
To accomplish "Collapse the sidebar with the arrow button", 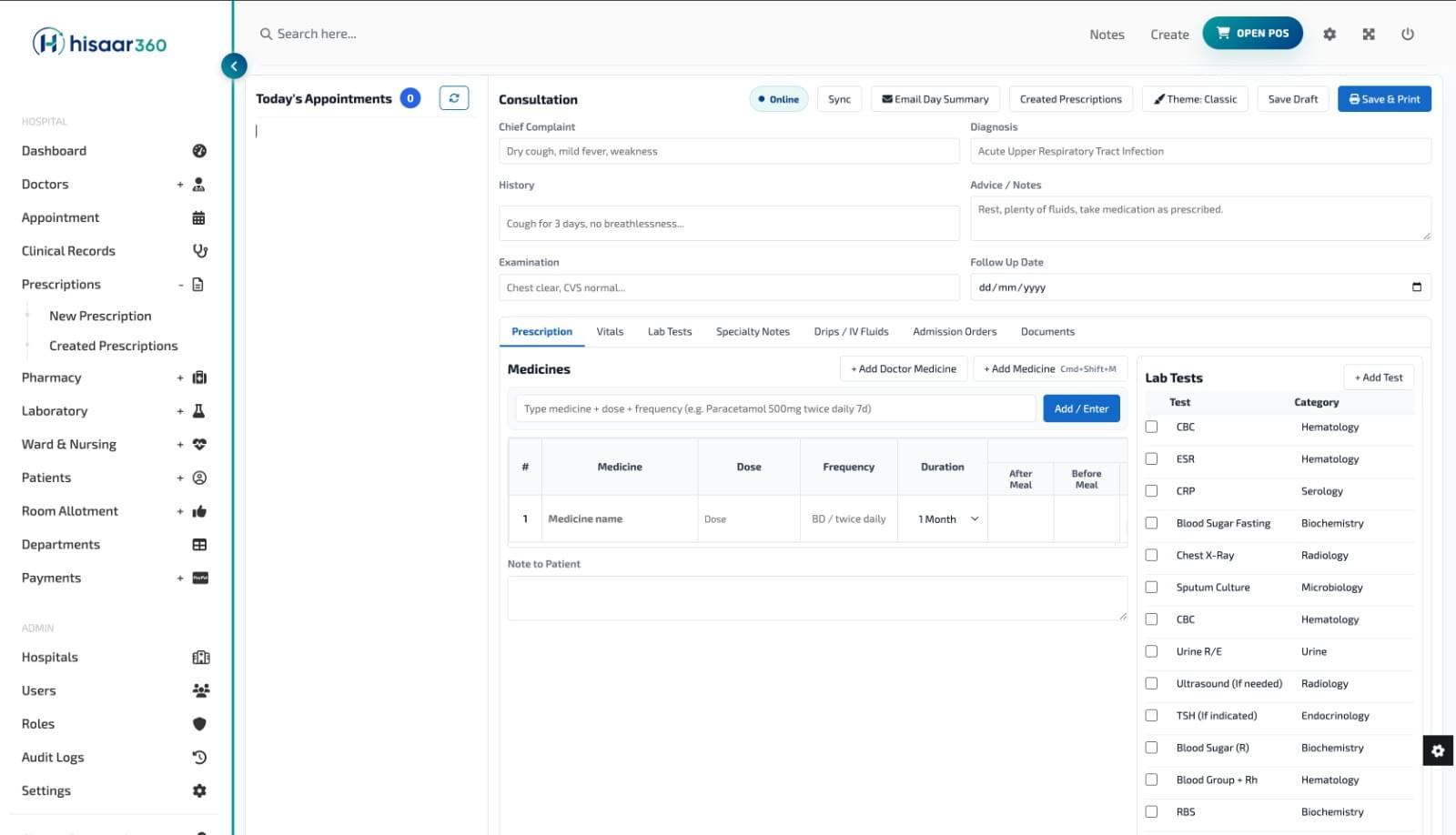I will (234, 65).
